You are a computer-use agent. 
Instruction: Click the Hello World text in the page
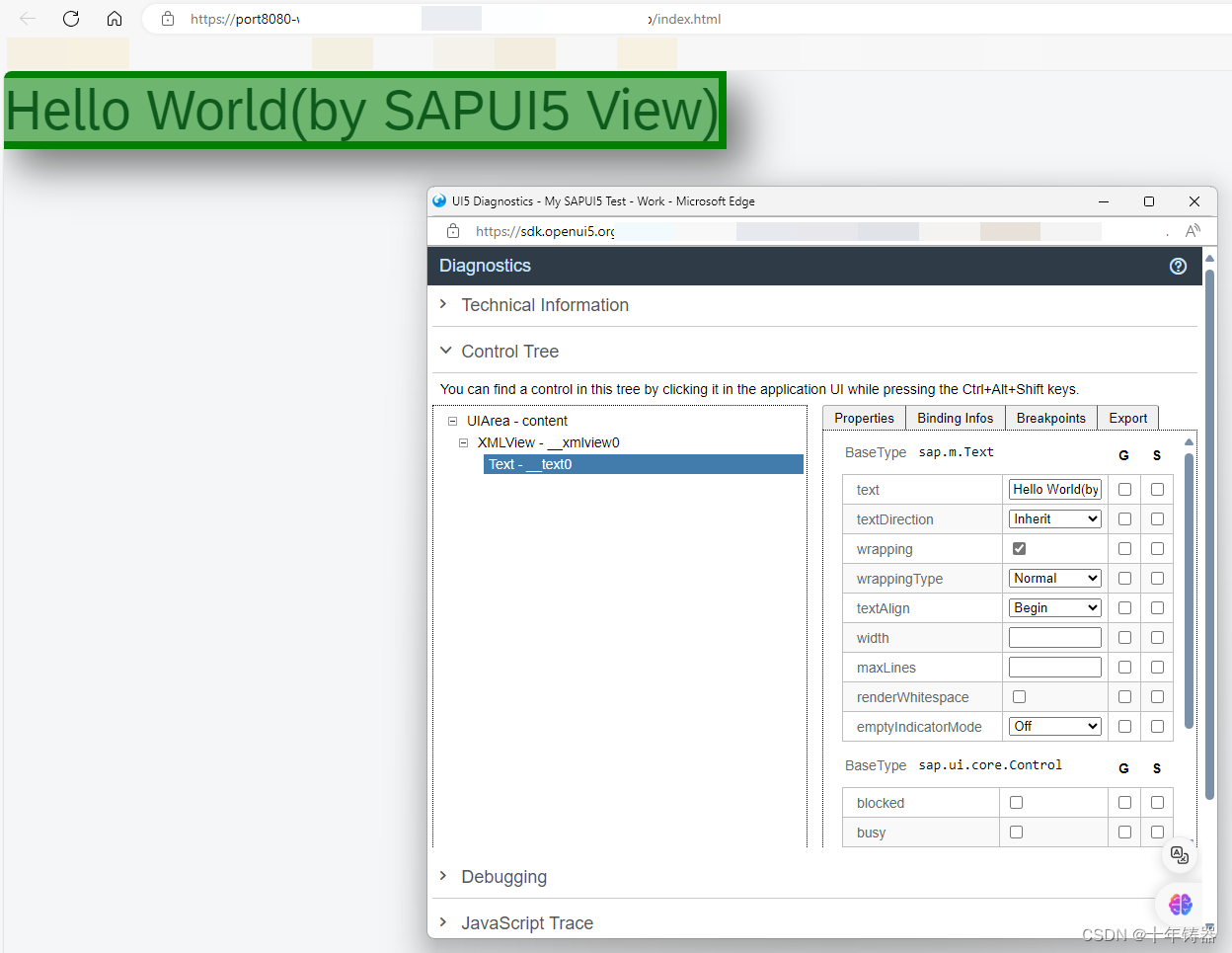(x=363, y=110)
